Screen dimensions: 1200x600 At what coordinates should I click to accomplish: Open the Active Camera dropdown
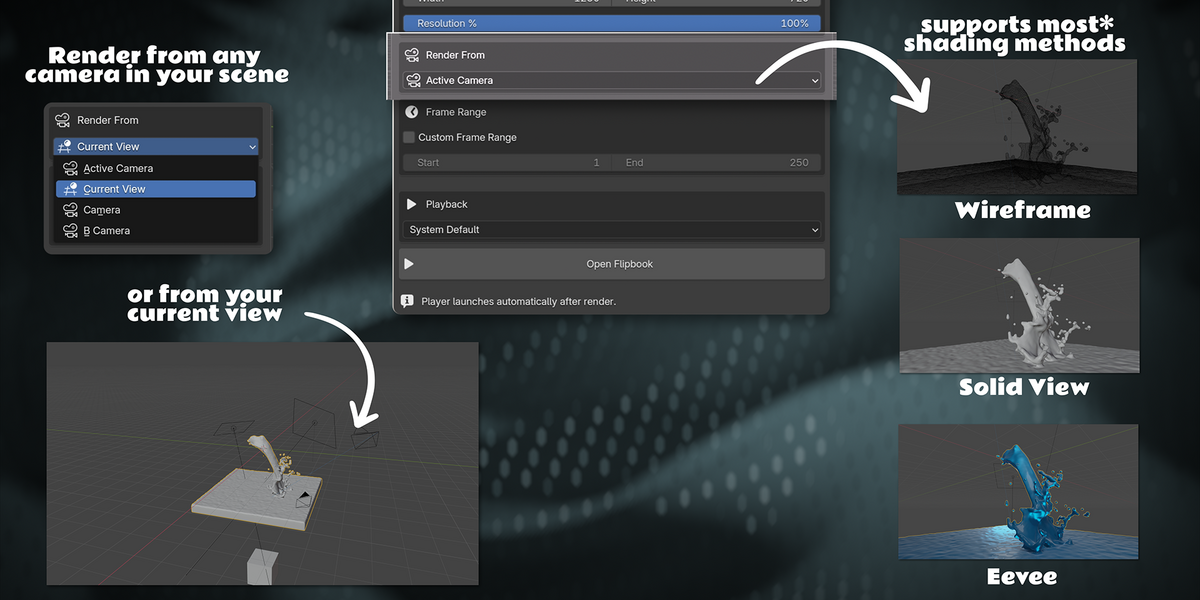click(612, 80)
